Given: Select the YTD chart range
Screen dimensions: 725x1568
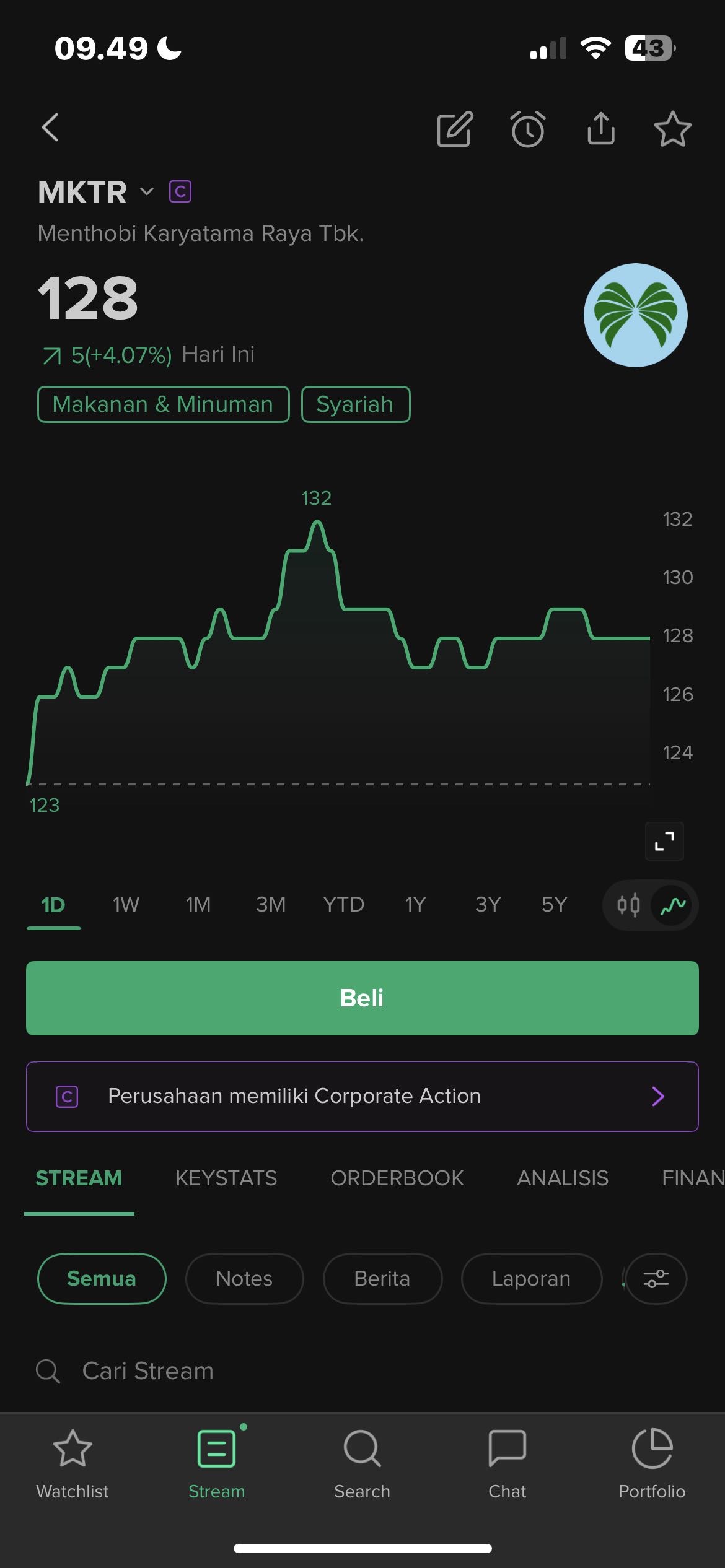Looking at the screenshot, I should [x=343, y=905].
